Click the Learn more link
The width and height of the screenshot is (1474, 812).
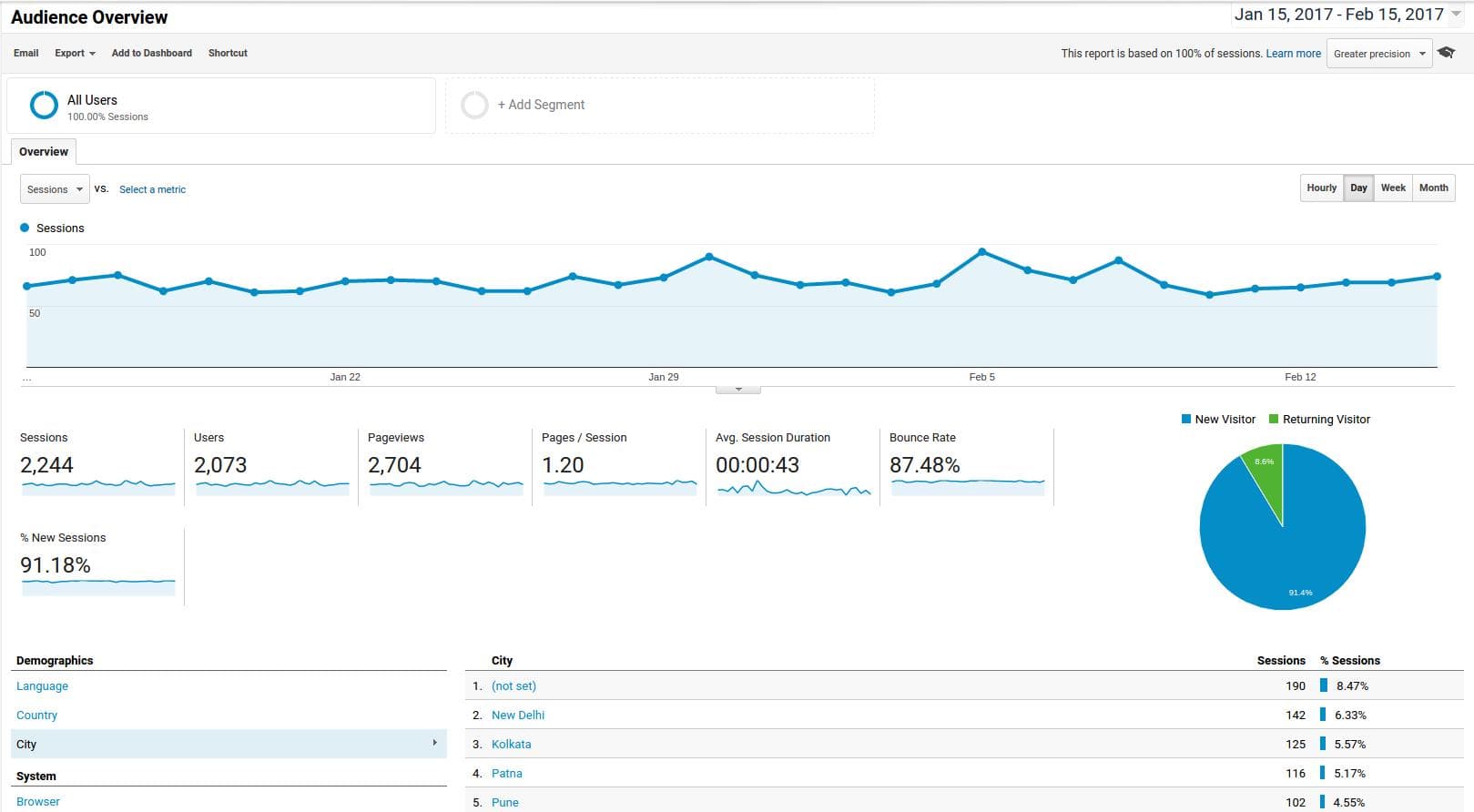coord(1293,54)
